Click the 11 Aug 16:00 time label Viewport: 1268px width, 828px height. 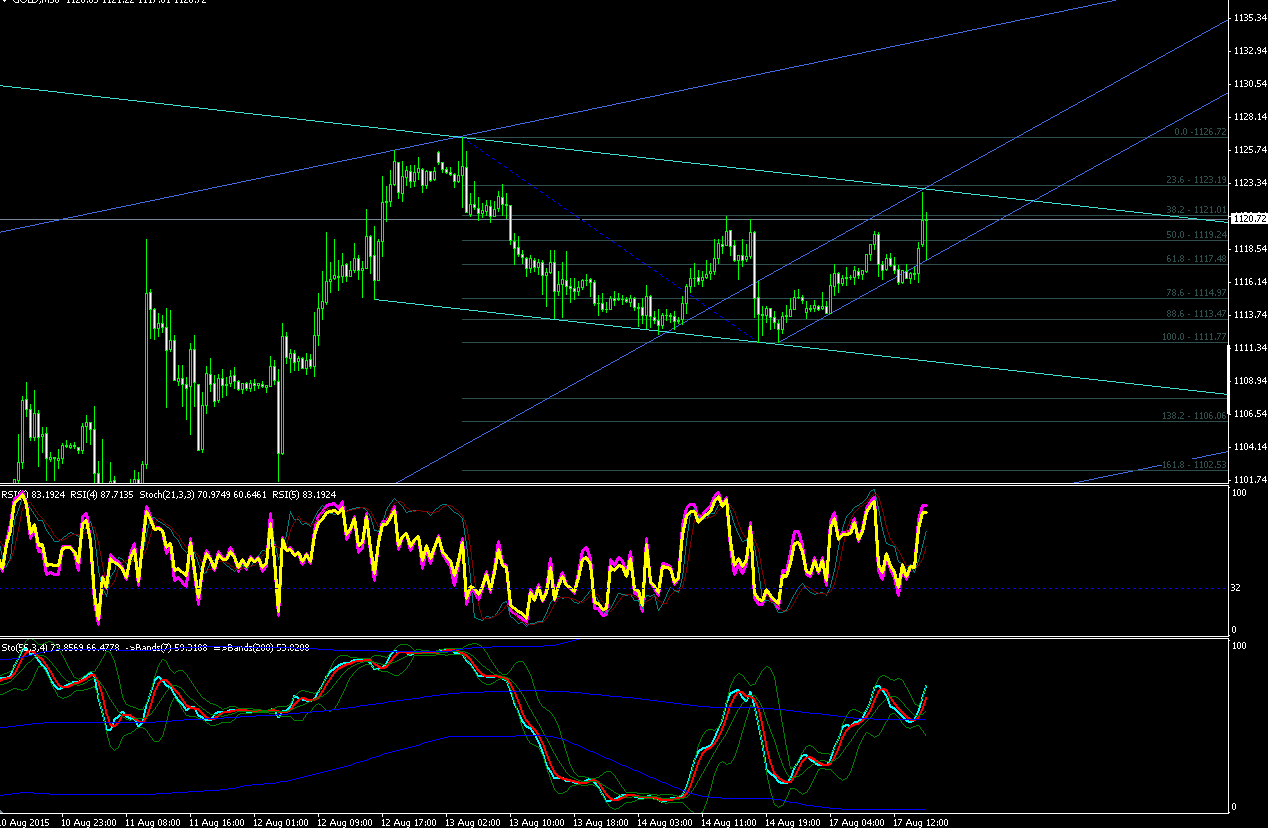pyautogui.click(x=216, y=822)
